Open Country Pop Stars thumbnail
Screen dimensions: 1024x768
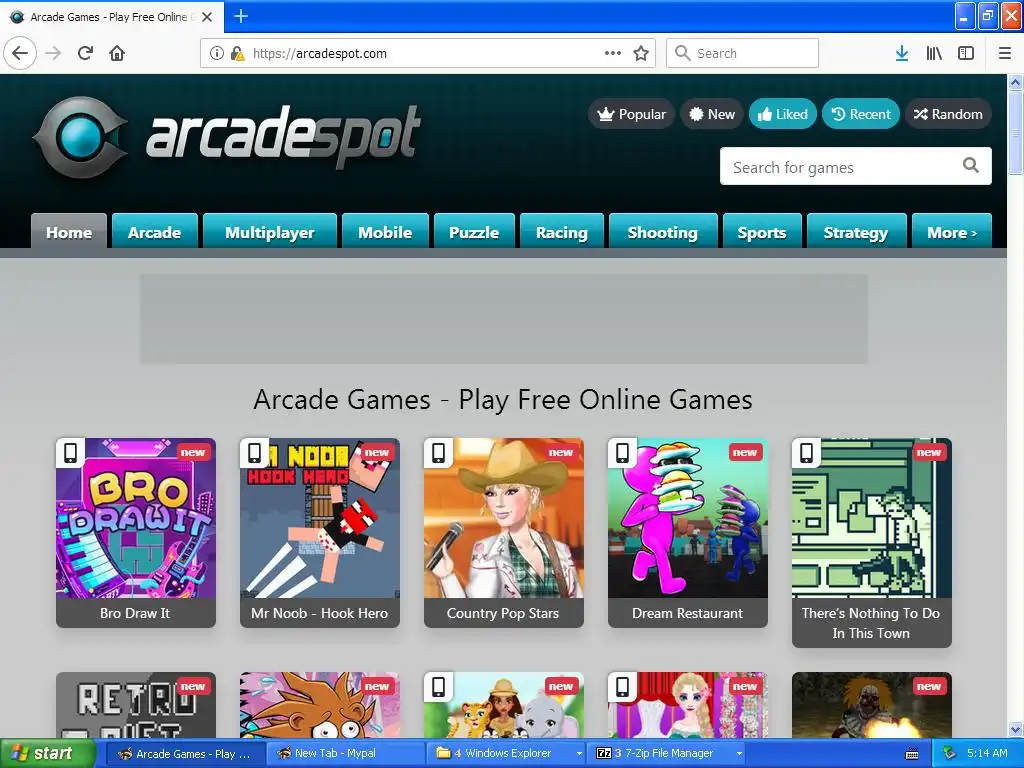pyautogui.click(x=504, y=518)
